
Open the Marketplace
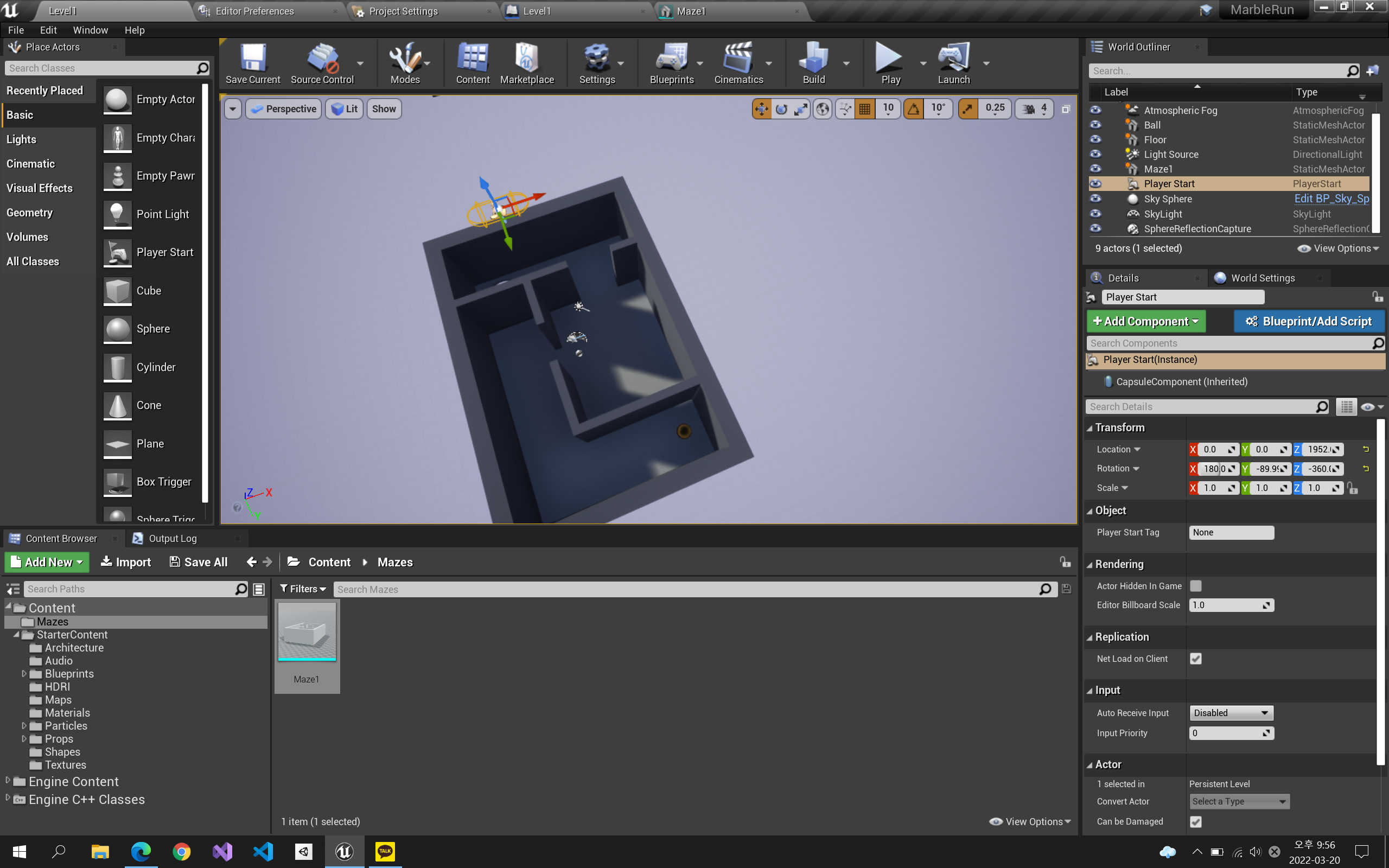527,63
